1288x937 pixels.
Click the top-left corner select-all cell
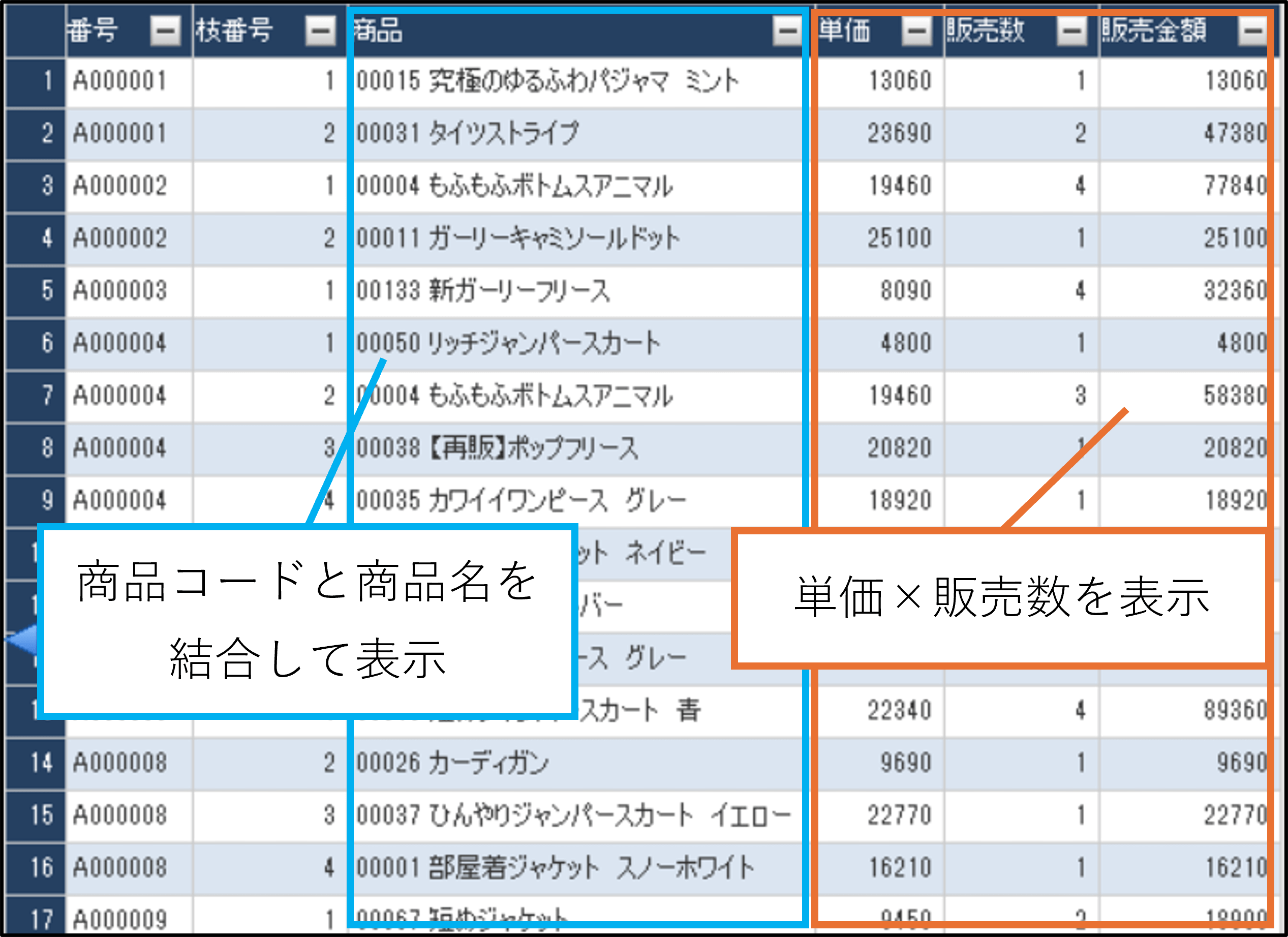tap(35, 31)
